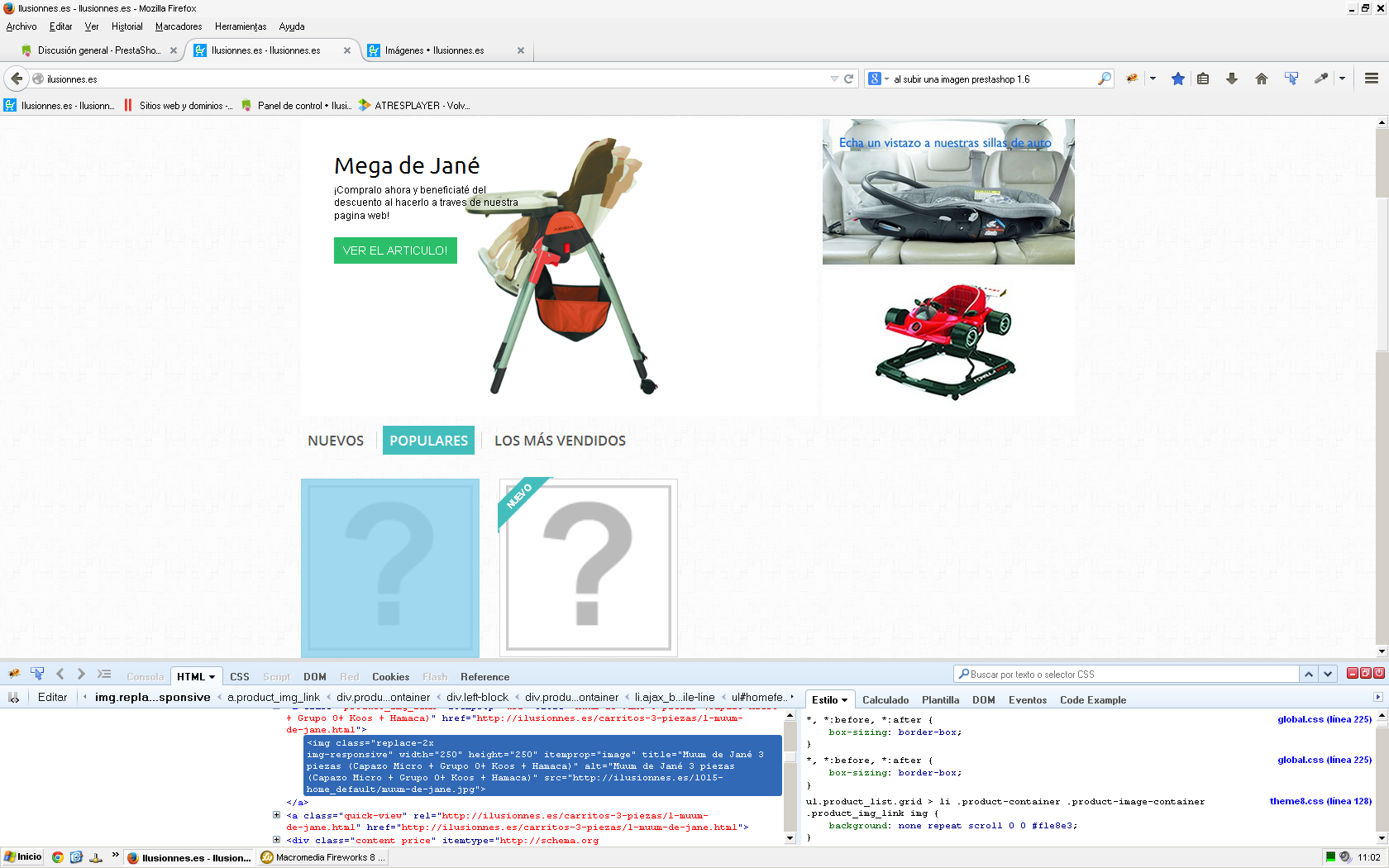This screenshot has height=868, width=1389.
Task: Open the Estilo side panel options dropdown
Action: [x=844, y=700]
